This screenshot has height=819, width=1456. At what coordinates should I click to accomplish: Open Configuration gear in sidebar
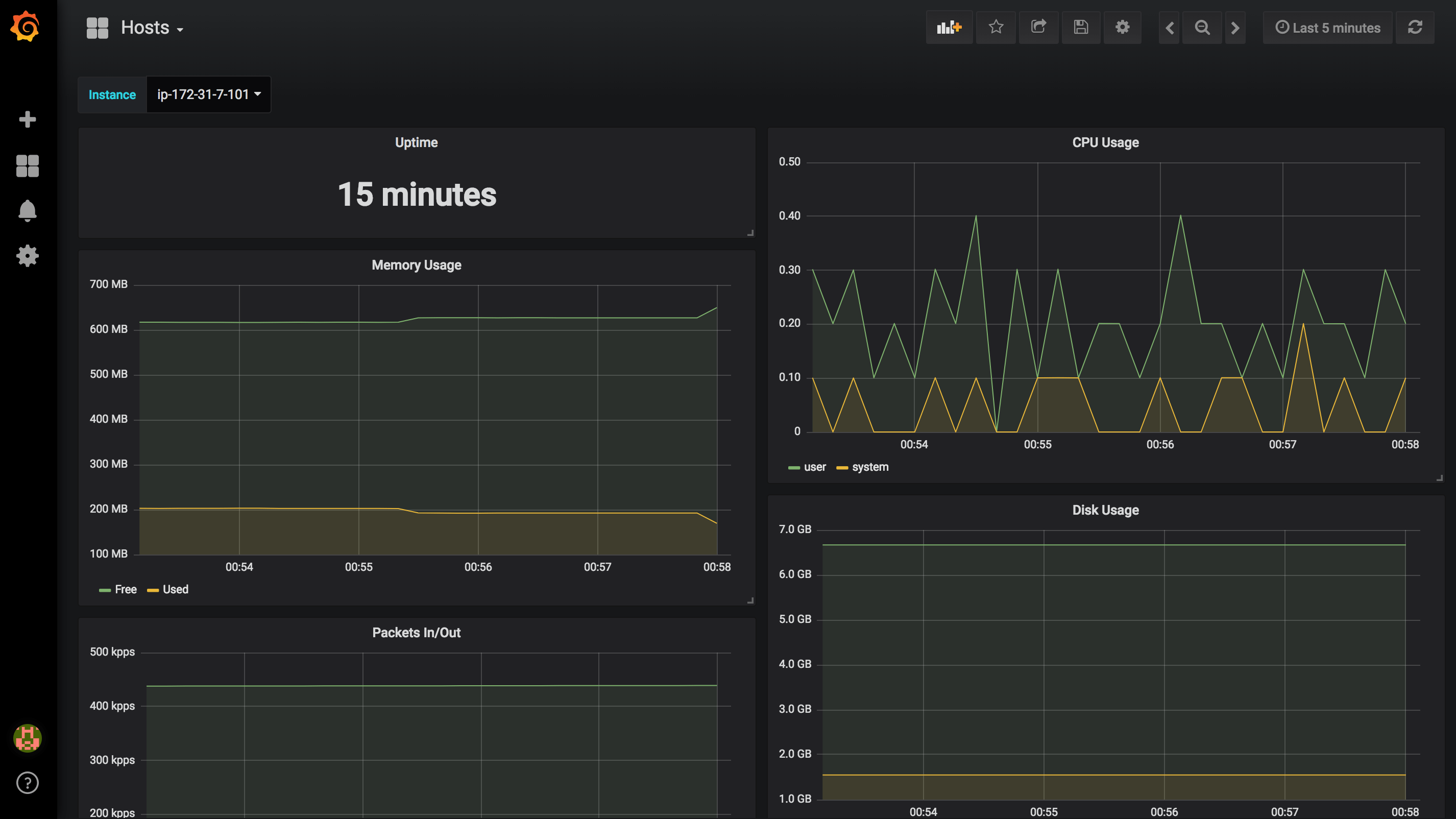click(x=27, y=255)
